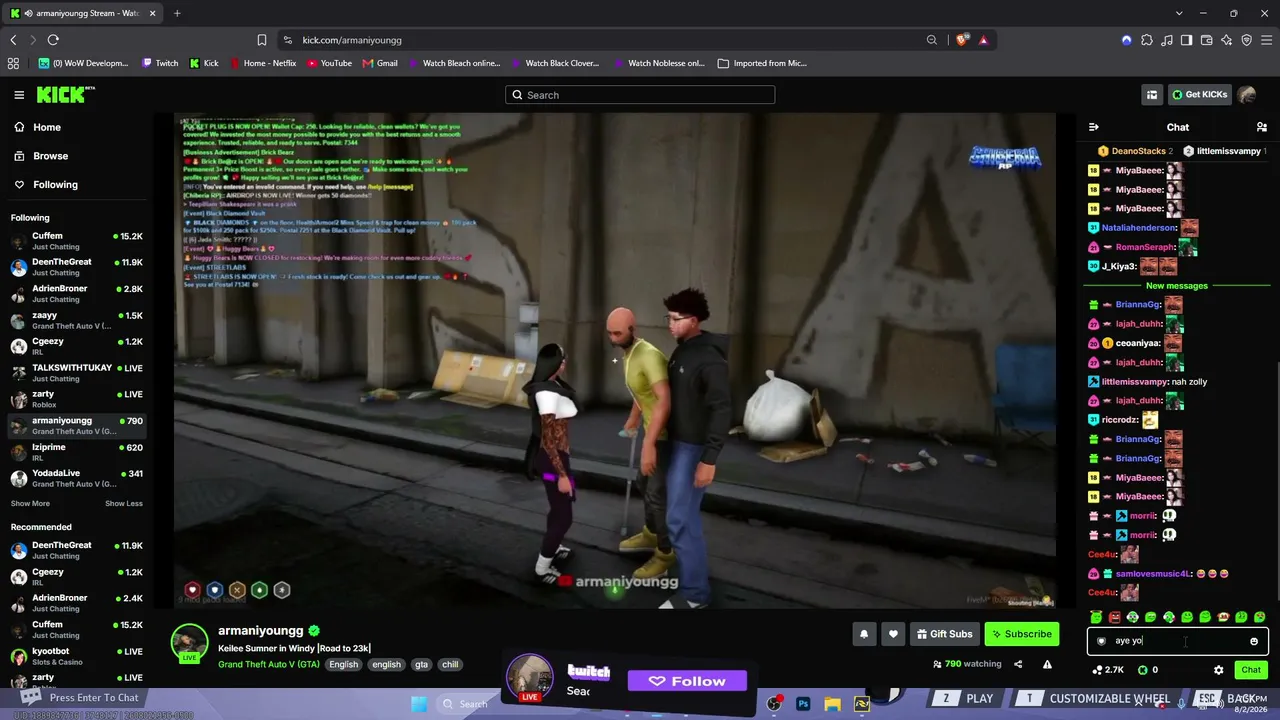Image resolution: width=1280 pixels, height=720 pixels.
Task: Open Brave Wallet
Action: pyautogui.click(x=1206, y=40)
